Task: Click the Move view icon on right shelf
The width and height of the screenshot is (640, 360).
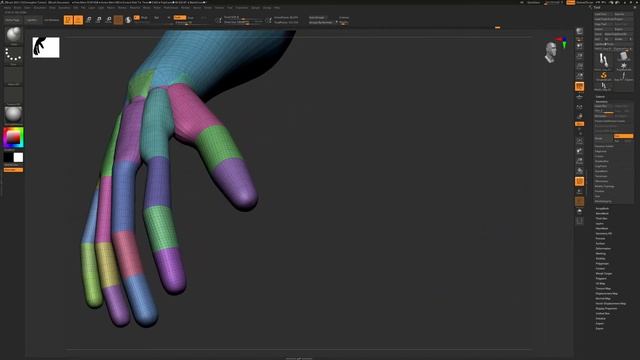Action: [x=580, y=151]
